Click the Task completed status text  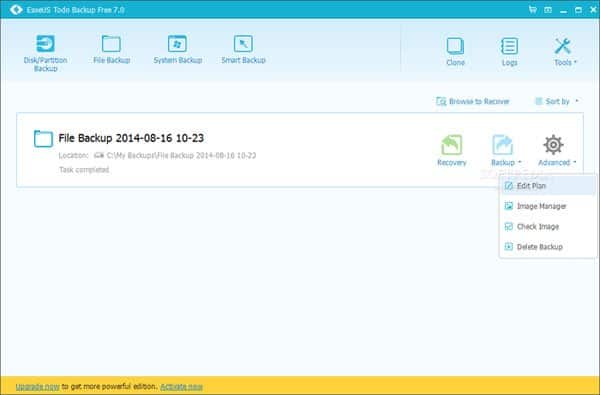84,170
